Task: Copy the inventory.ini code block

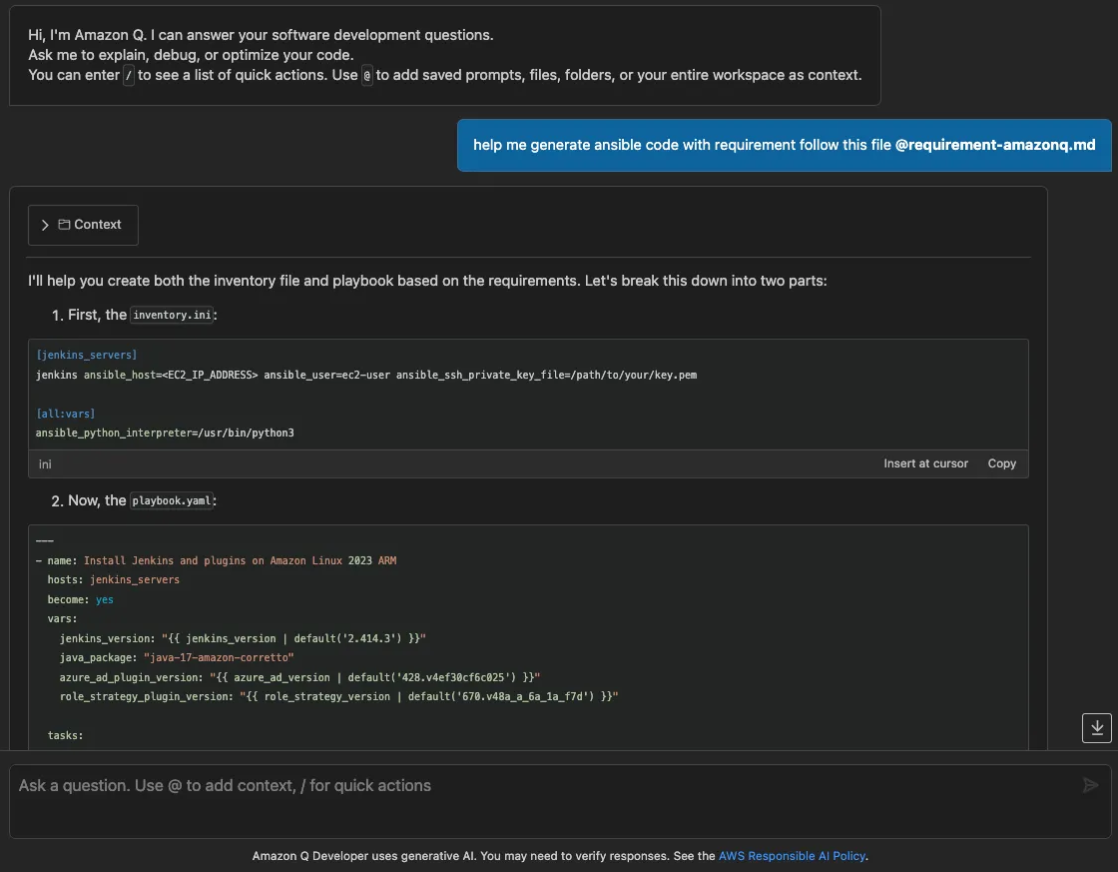Action: 1001,464
